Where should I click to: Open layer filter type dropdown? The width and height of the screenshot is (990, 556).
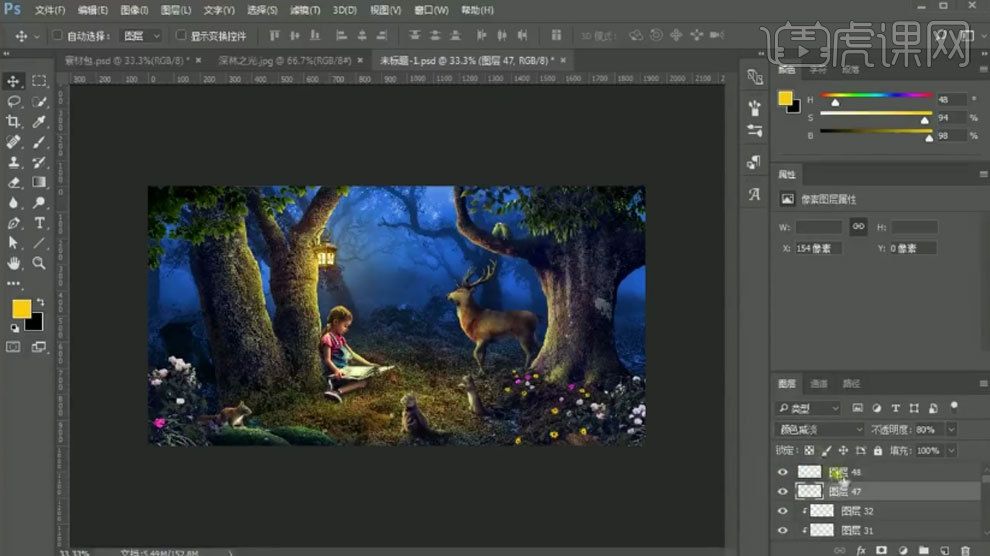809,408
